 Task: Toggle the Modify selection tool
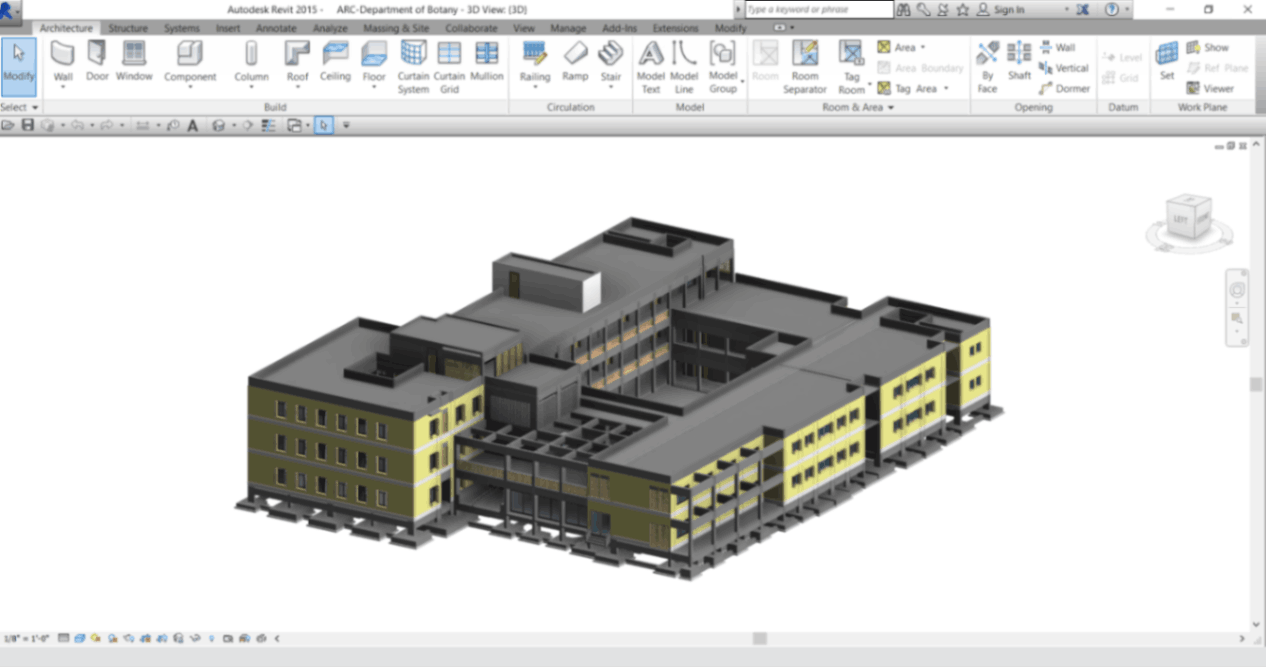coord(19,63)
